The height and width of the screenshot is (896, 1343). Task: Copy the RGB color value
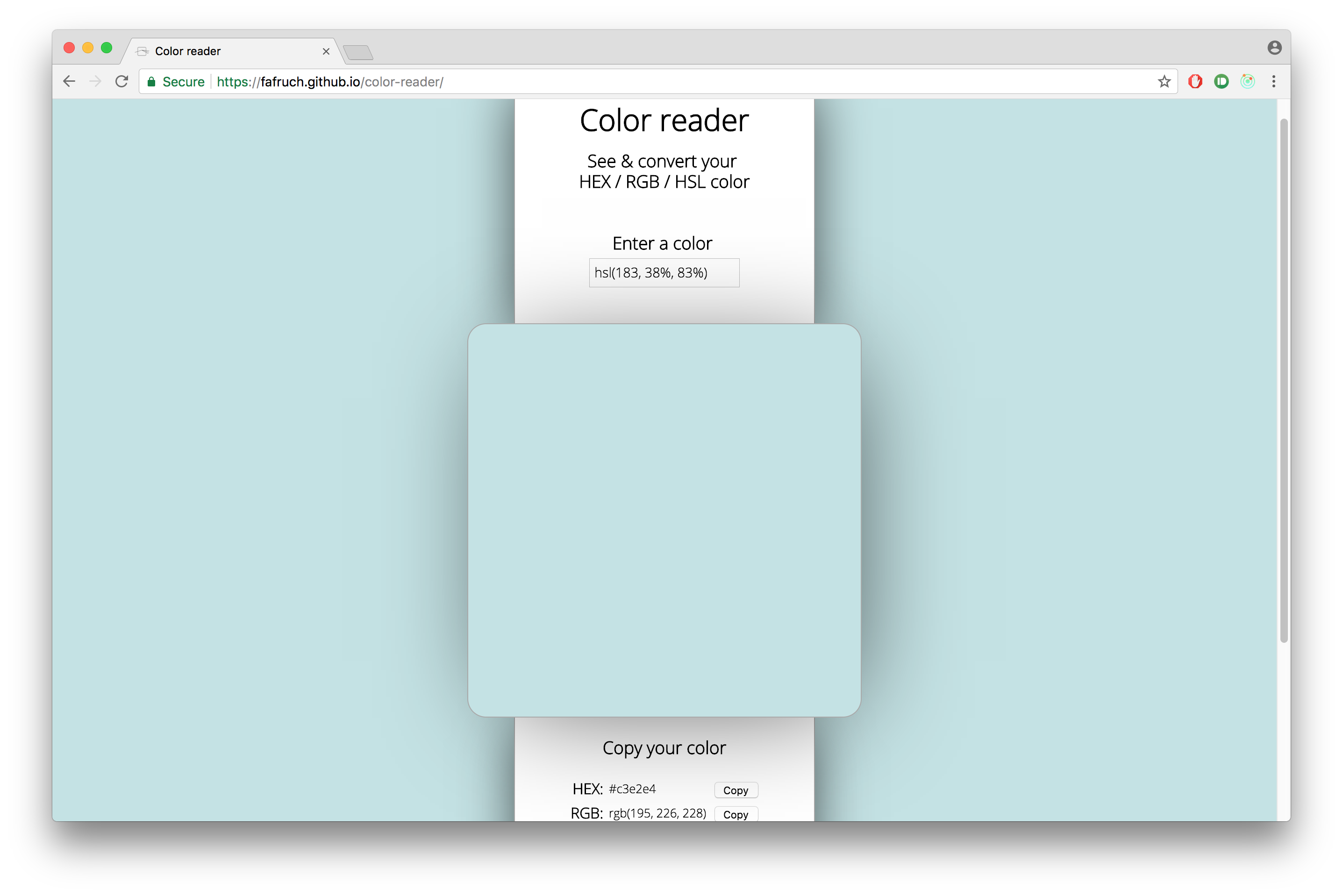point(736,814)
